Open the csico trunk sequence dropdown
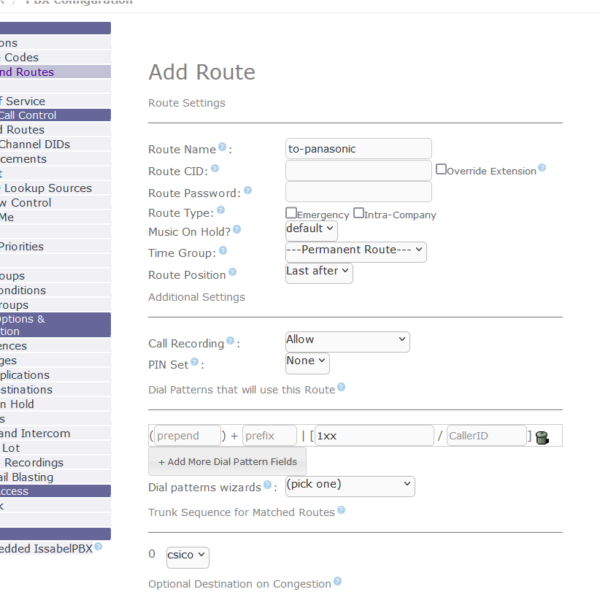The height and width of the screenshot is (600, 600). point(188,555)
